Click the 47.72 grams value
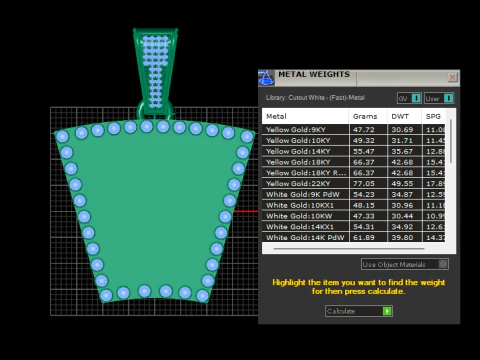 (364, 130)
